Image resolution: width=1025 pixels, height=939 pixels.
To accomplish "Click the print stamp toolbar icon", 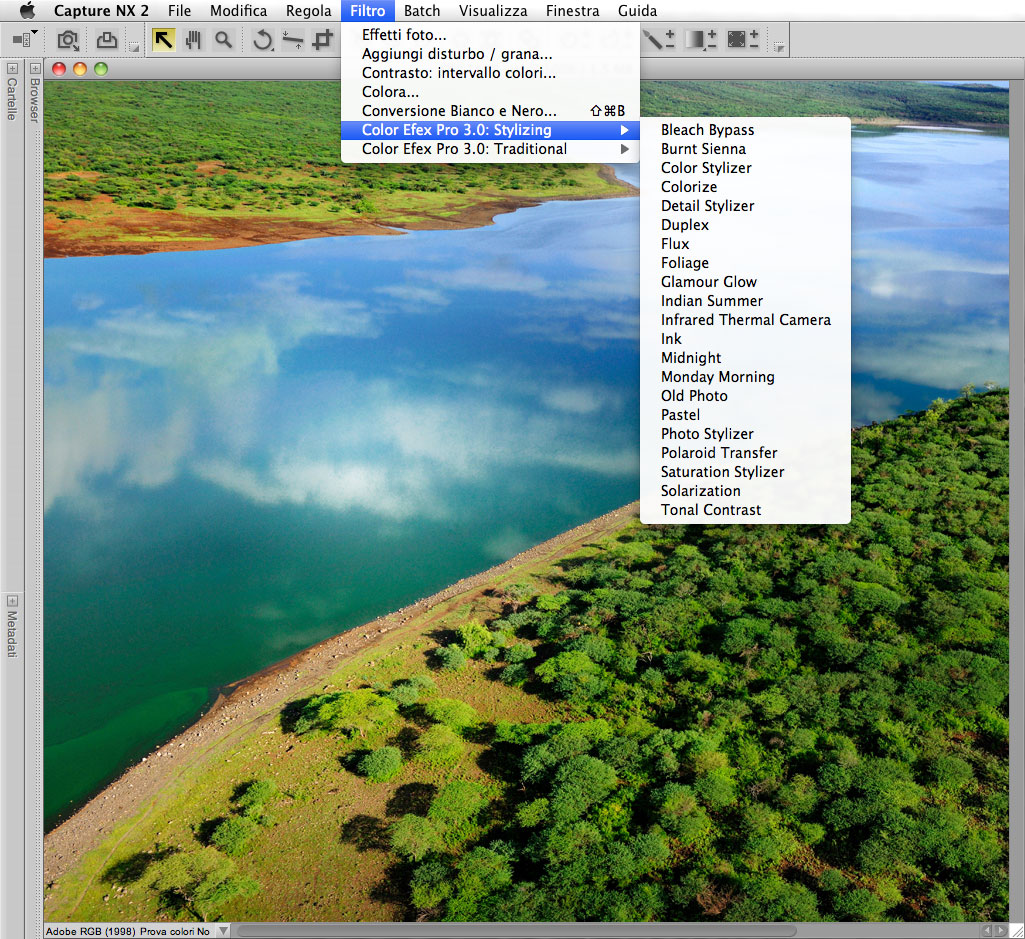I will [107, 41].
